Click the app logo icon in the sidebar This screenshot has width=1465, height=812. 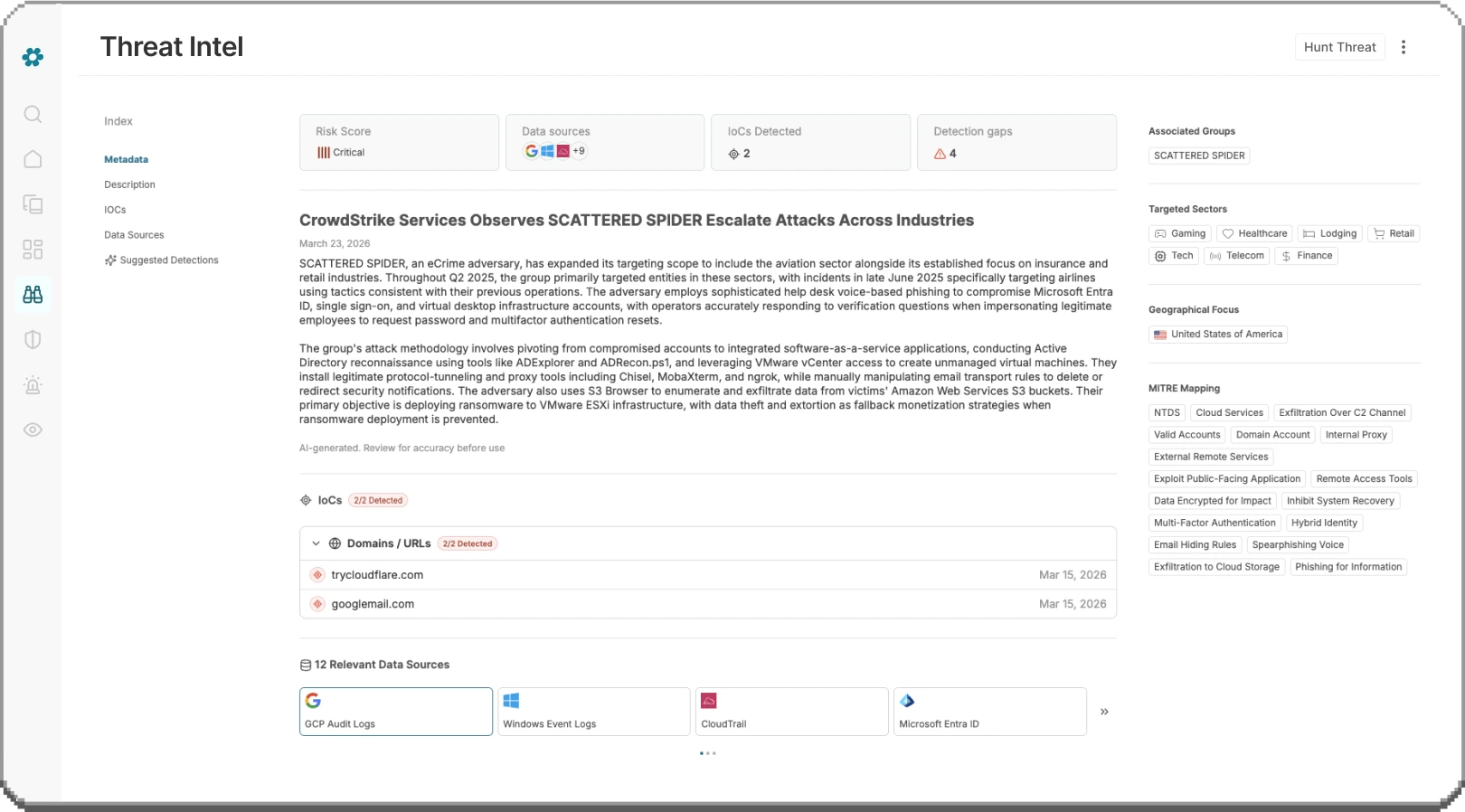pyautogui.click(x=33, y=57)
